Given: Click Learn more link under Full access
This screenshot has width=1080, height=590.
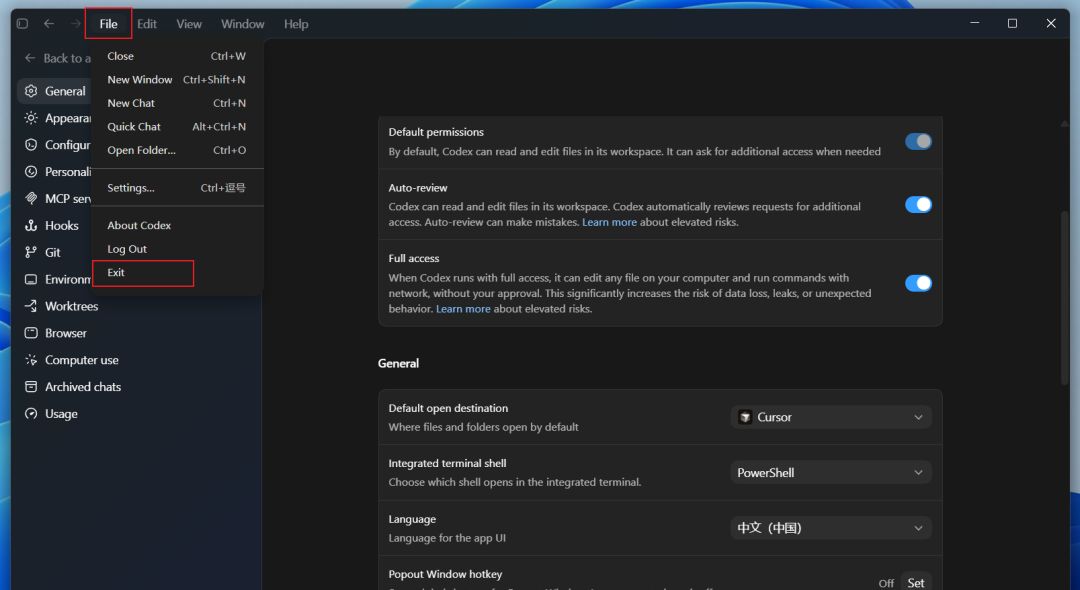Looking at the screenshot, I should (463, 308).
